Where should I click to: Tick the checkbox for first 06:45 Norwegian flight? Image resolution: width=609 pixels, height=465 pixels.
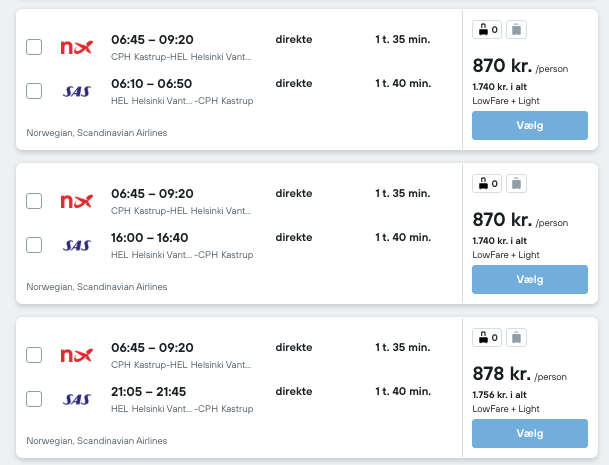[x=34, y=47]
